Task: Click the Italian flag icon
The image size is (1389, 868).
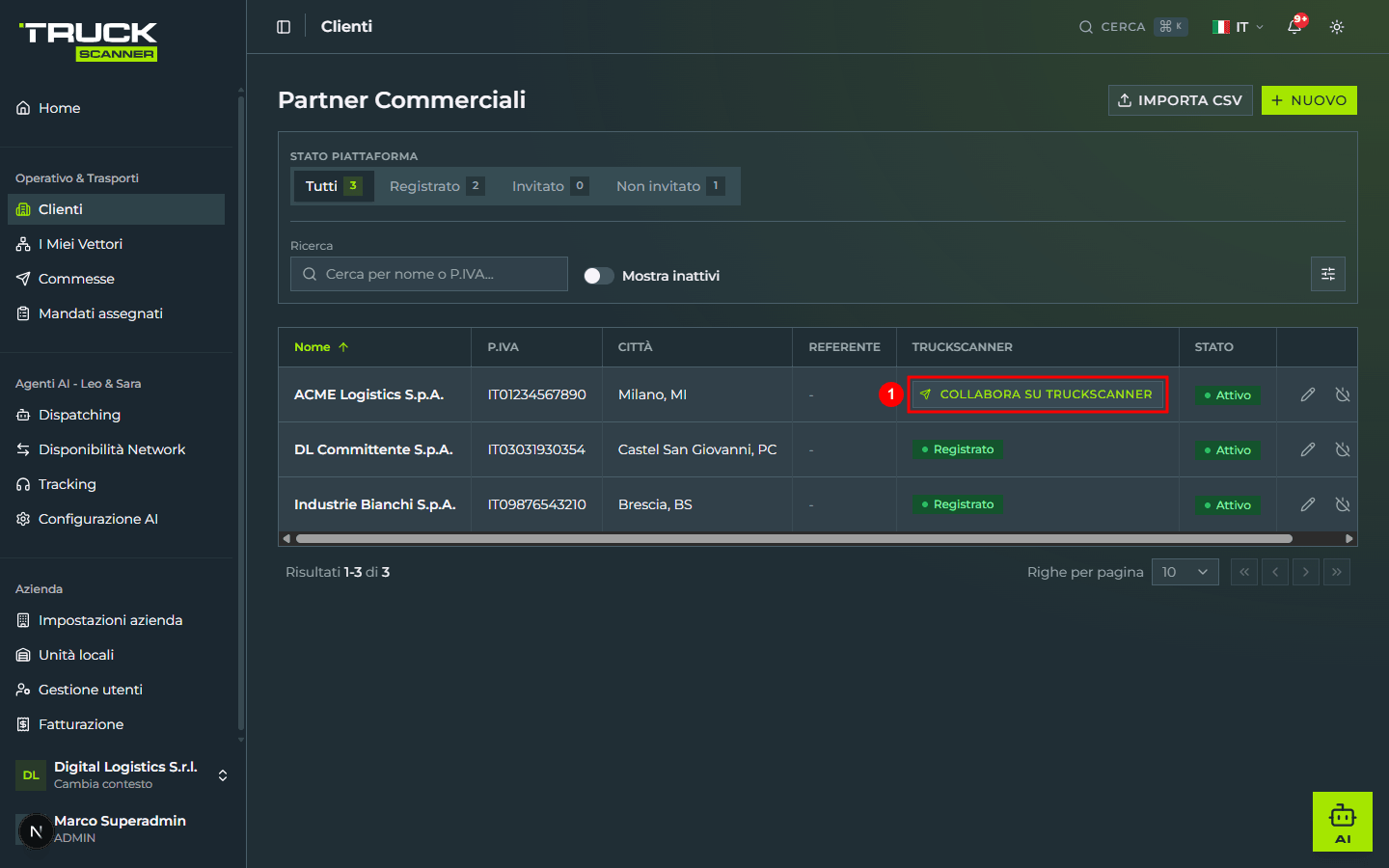Action: (x=1221, y=27)
